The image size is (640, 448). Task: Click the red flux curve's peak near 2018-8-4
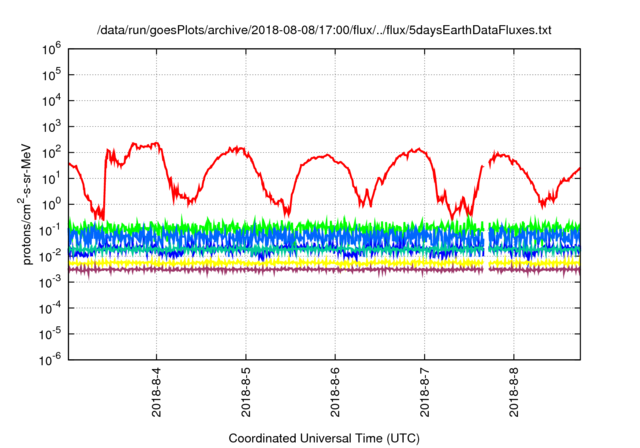point(155,144)
